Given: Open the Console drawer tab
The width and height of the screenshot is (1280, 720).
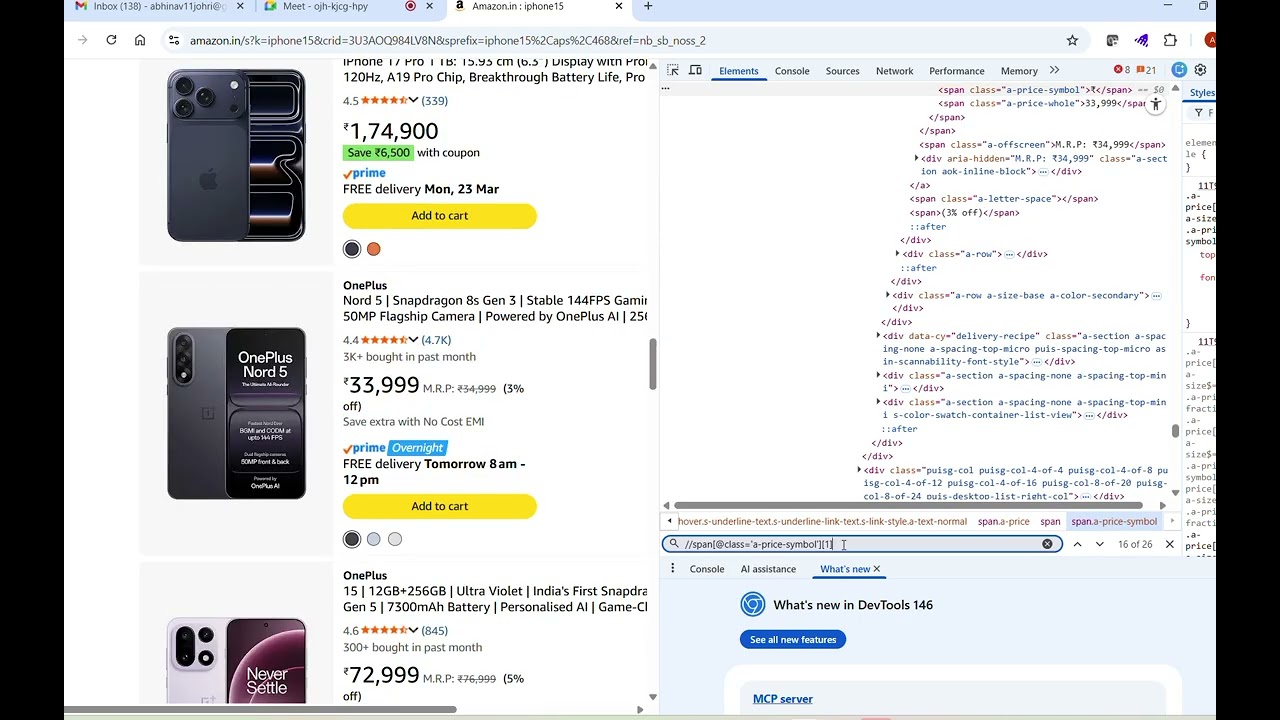Looking at the screenshot, I should click(707, 569).
